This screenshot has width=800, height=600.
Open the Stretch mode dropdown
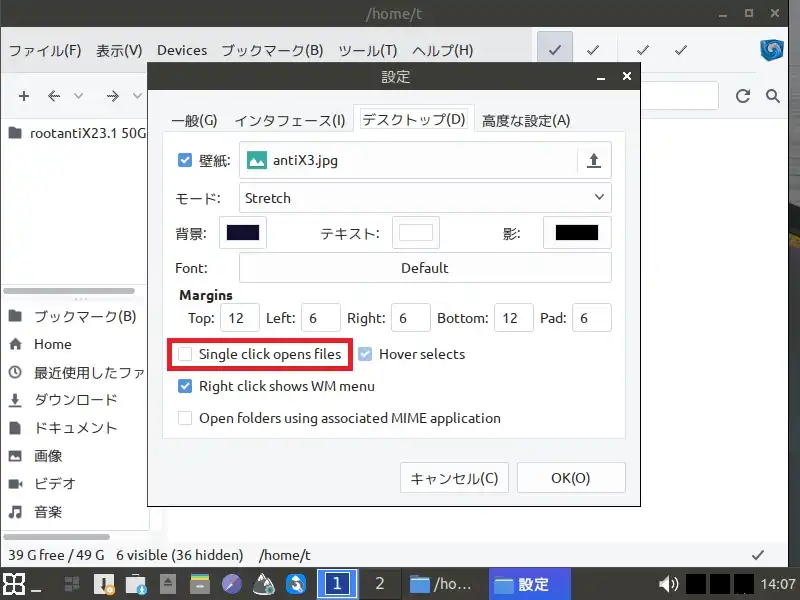[425, 198]
